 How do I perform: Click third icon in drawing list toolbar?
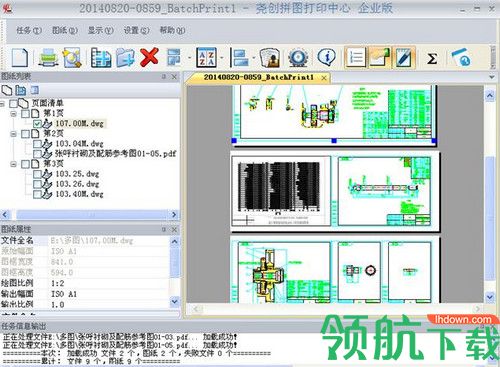[x=34, y=90]
